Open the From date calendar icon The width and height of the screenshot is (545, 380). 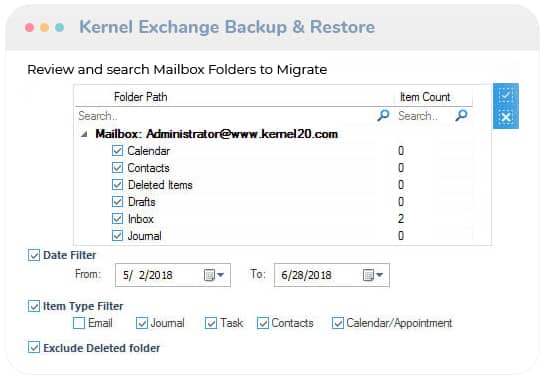tap(210, 275)
